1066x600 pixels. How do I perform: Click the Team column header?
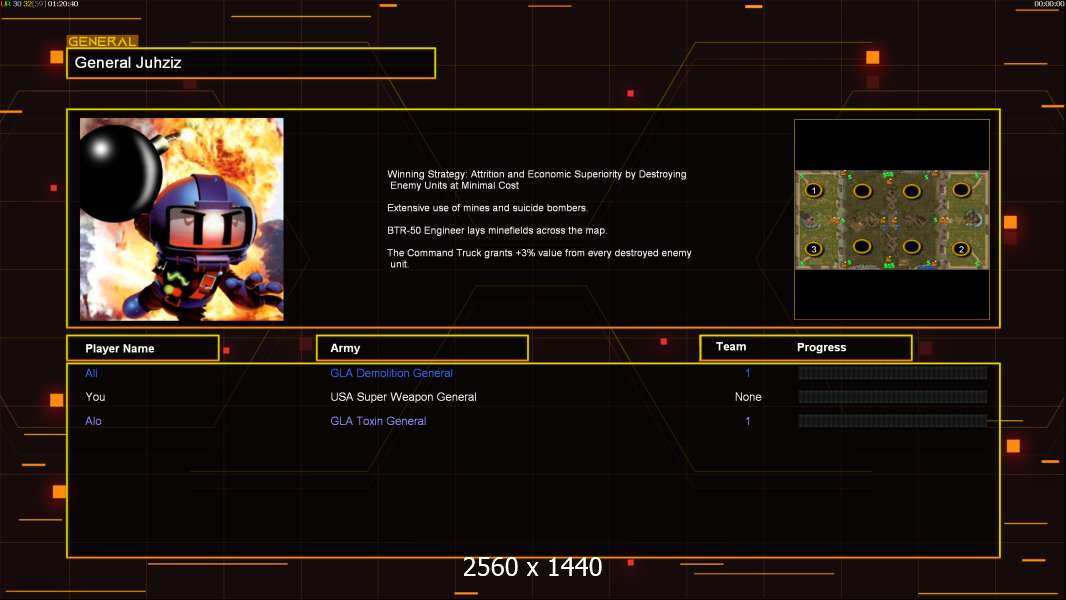[731, 347]
